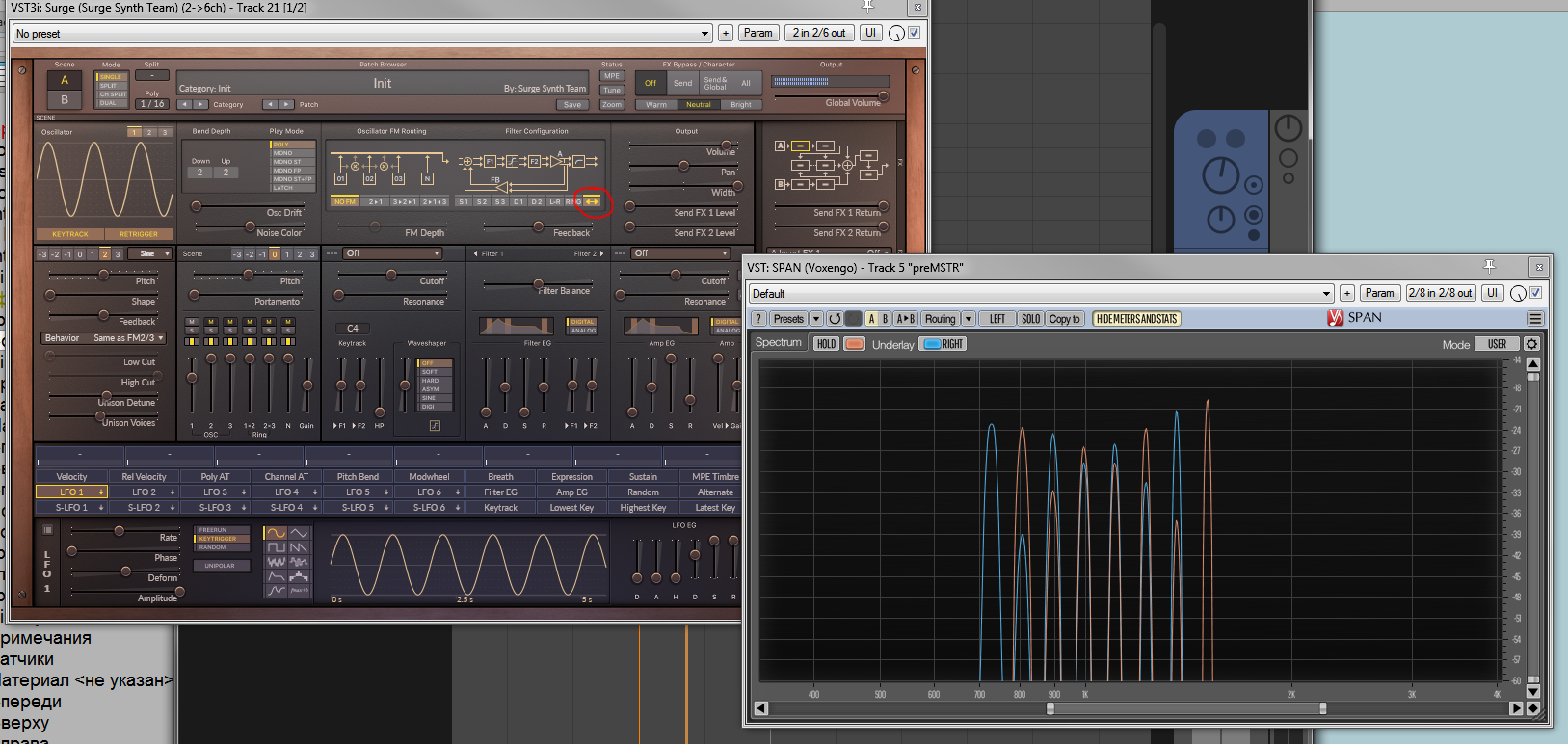1568x744 pixels.
Task: Click the Voxengo SPAN logo
Action: (1336, 318)
